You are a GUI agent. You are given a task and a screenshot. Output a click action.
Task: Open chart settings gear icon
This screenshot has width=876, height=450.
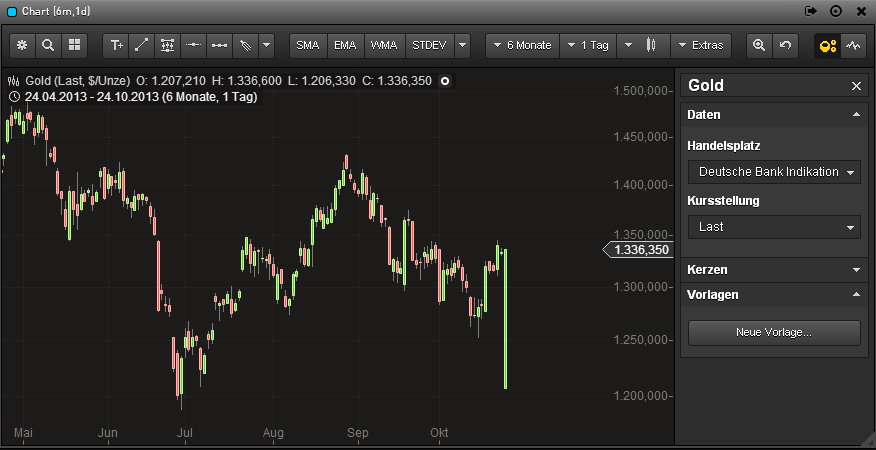tap(22, 45)
